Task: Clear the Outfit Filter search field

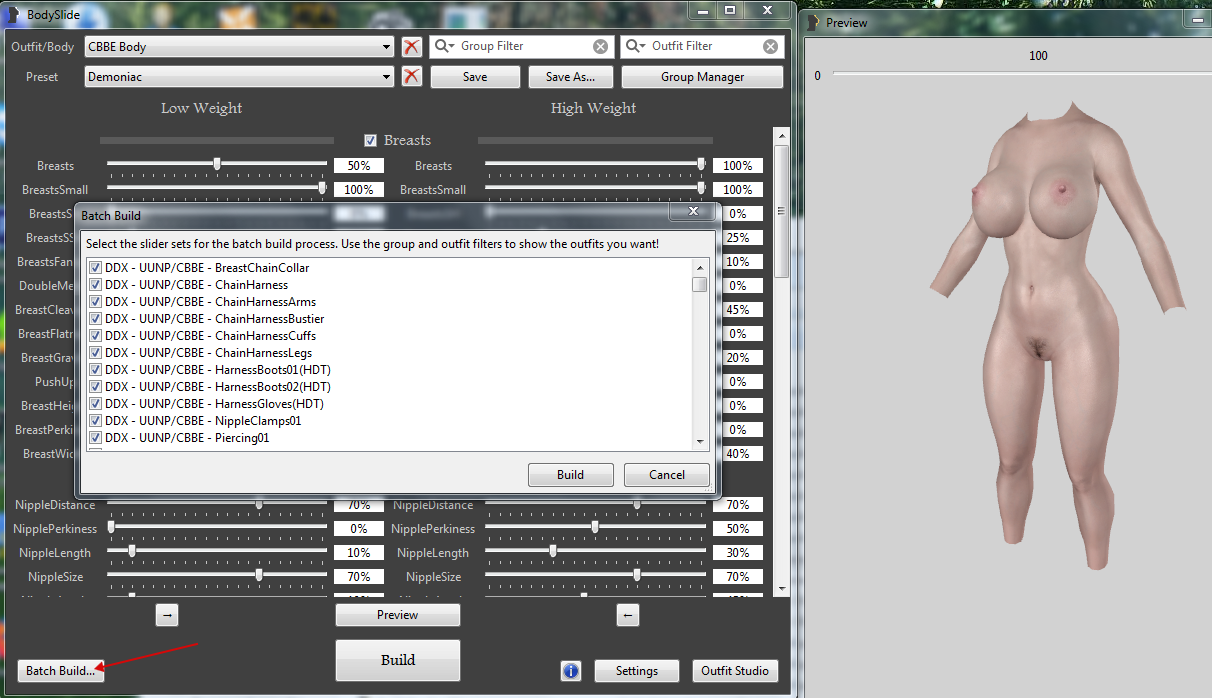Action: click(x=770, y=46)
